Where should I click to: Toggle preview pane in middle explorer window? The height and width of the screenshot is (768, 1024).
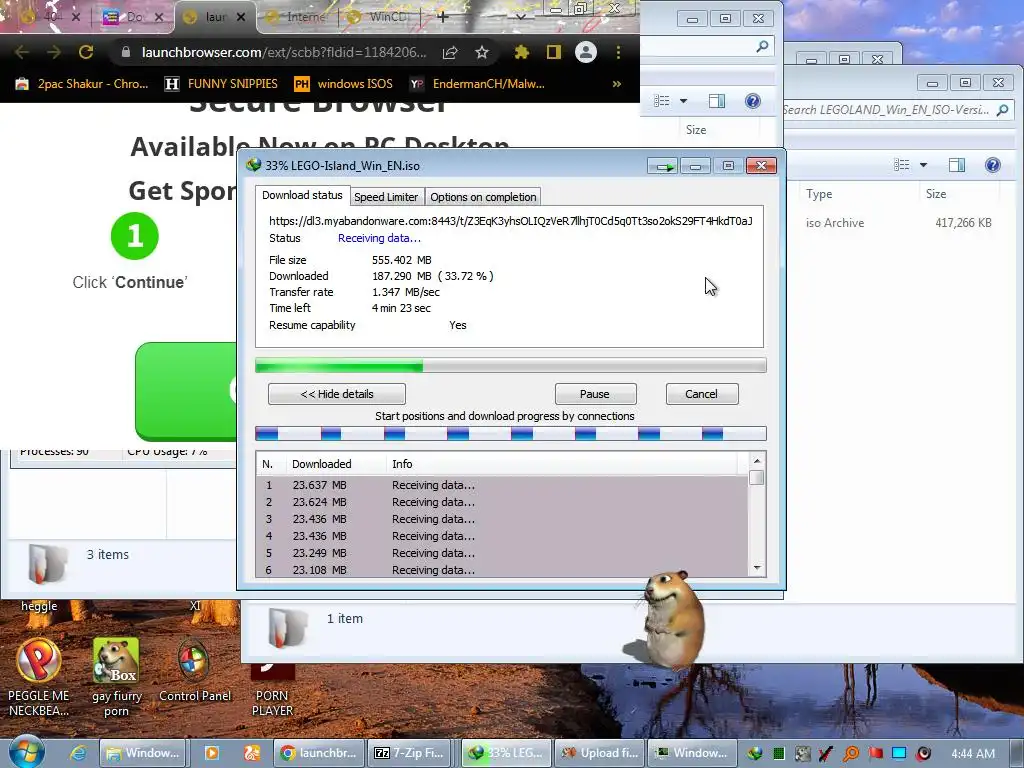point(717,101)
